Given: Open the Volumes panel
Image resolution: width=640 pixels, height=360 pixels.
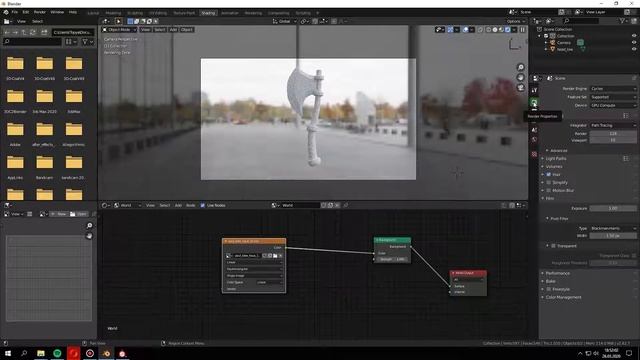Looking at the screenshot, I should click(x=554, y=167).
